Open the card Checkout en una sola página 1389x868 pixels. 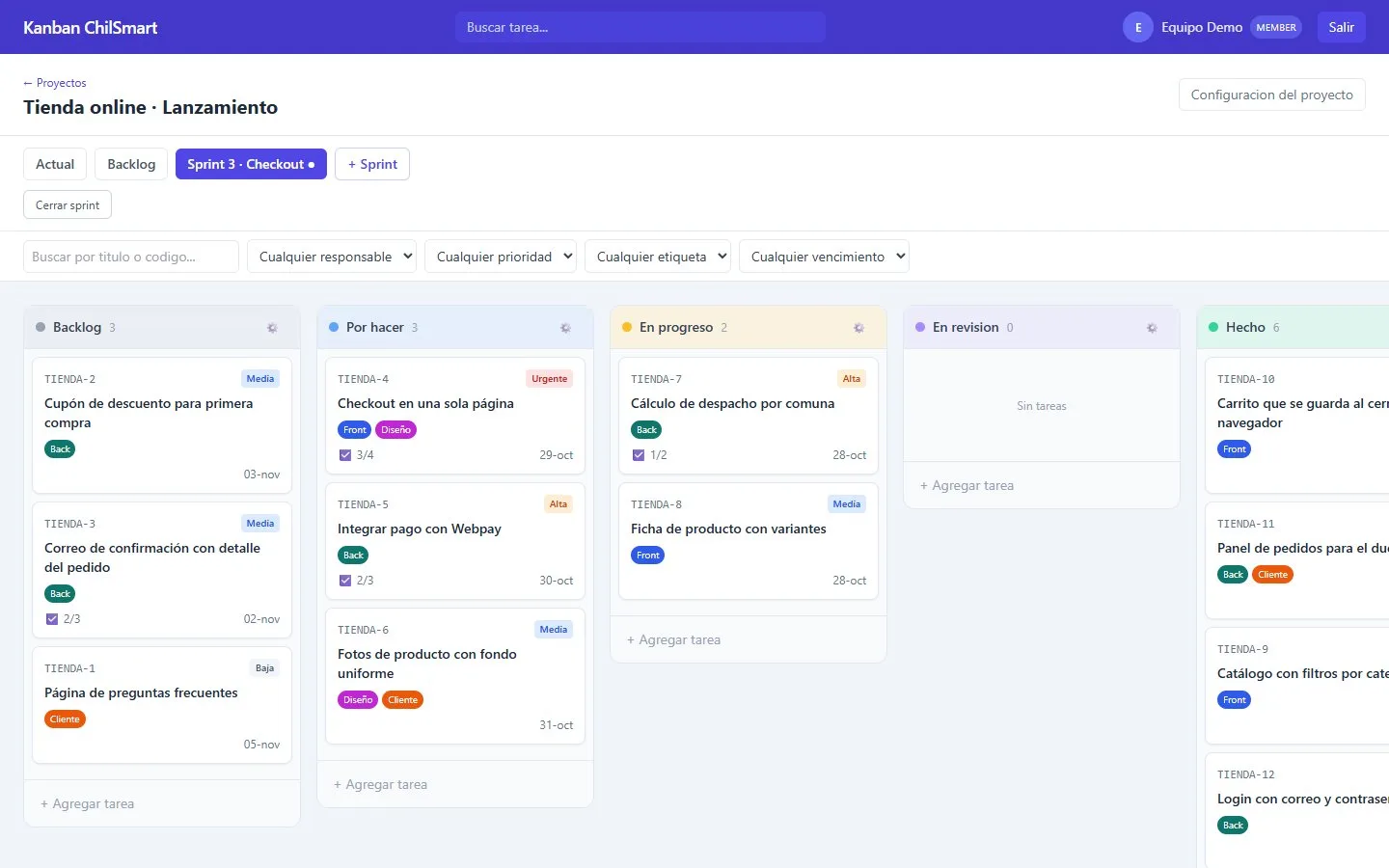tap(455, 416)
